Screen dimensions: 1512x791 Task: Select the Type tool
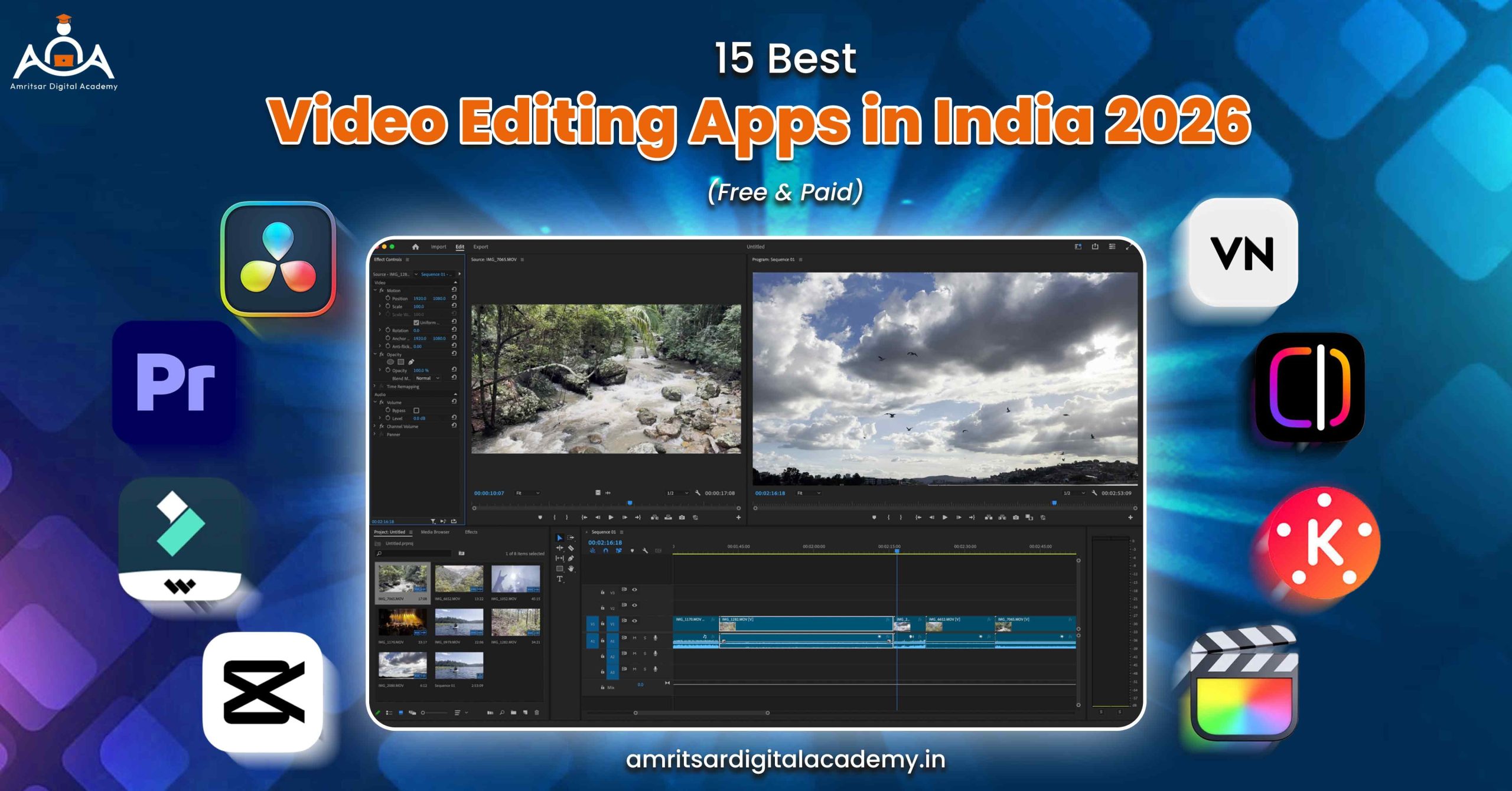[559, 579]
